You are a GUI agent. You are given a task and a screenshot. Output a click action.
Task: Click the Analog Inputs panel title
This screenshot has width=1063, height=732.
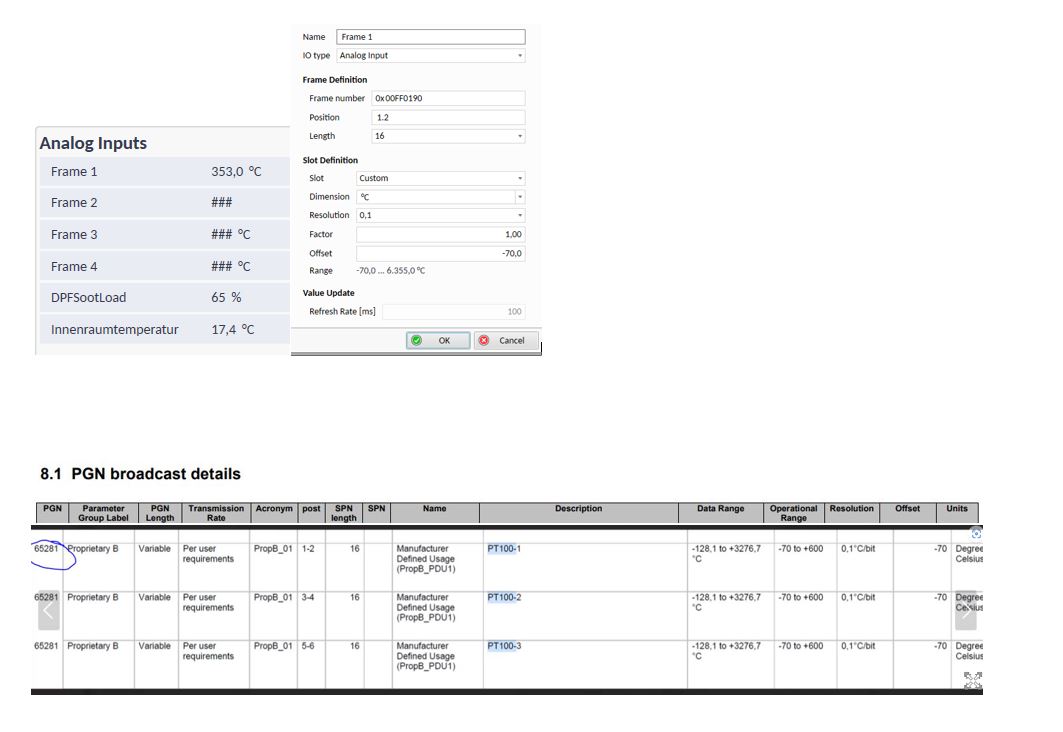pyautogui.click(x=94, y=143)
